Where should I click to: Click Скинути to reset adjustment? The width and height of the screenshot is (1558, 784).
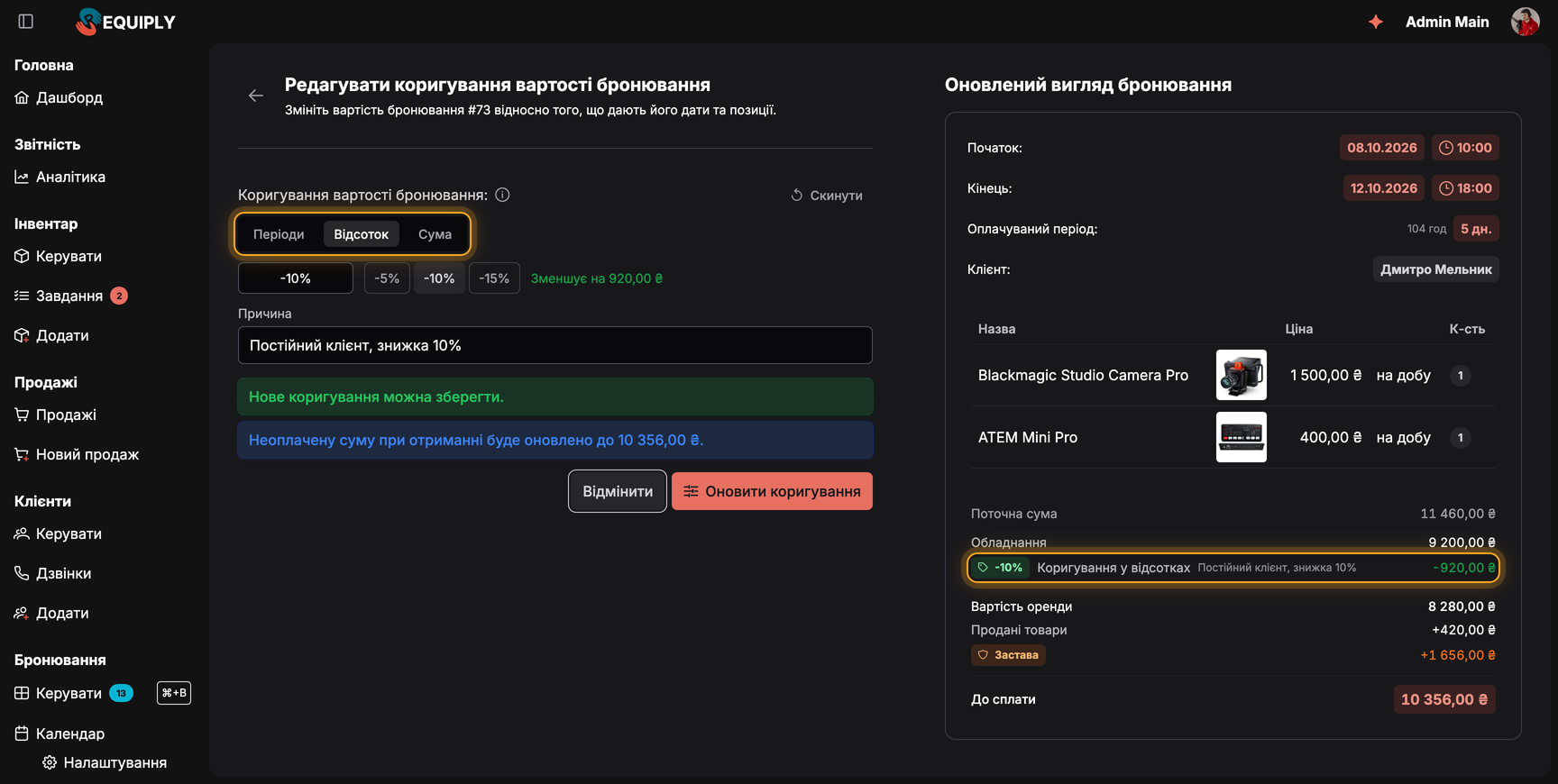(x=827, y=196)
